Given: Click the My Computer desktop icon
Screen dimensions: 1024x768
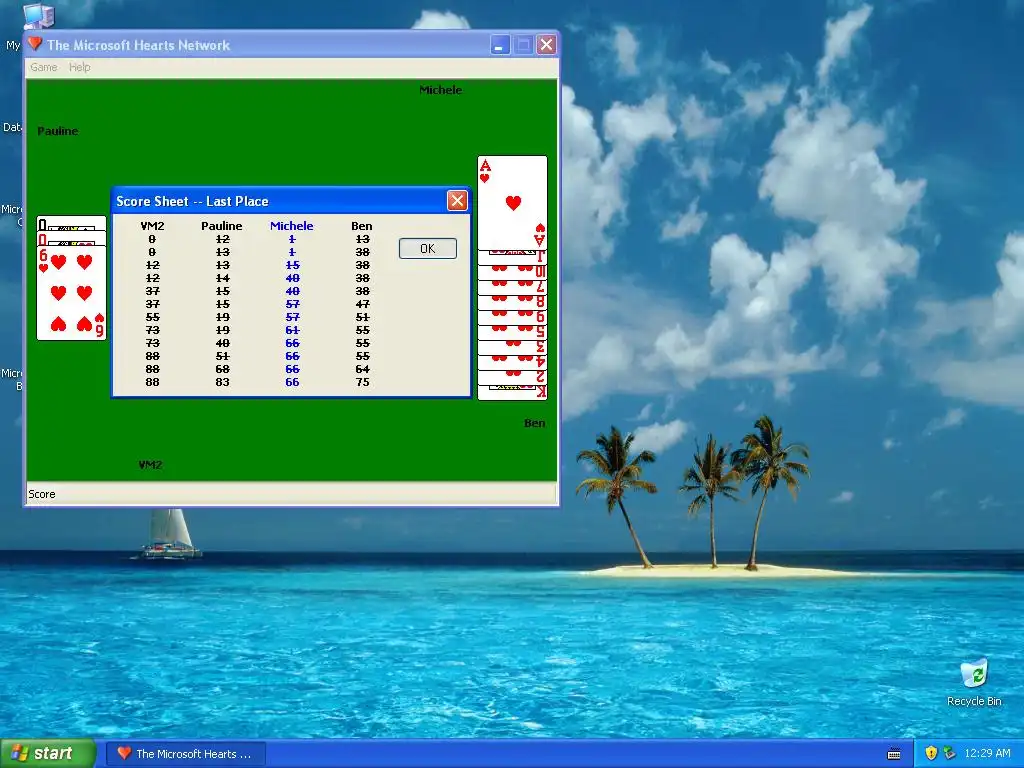Looking at the screenshot, I should pos(38,16).
